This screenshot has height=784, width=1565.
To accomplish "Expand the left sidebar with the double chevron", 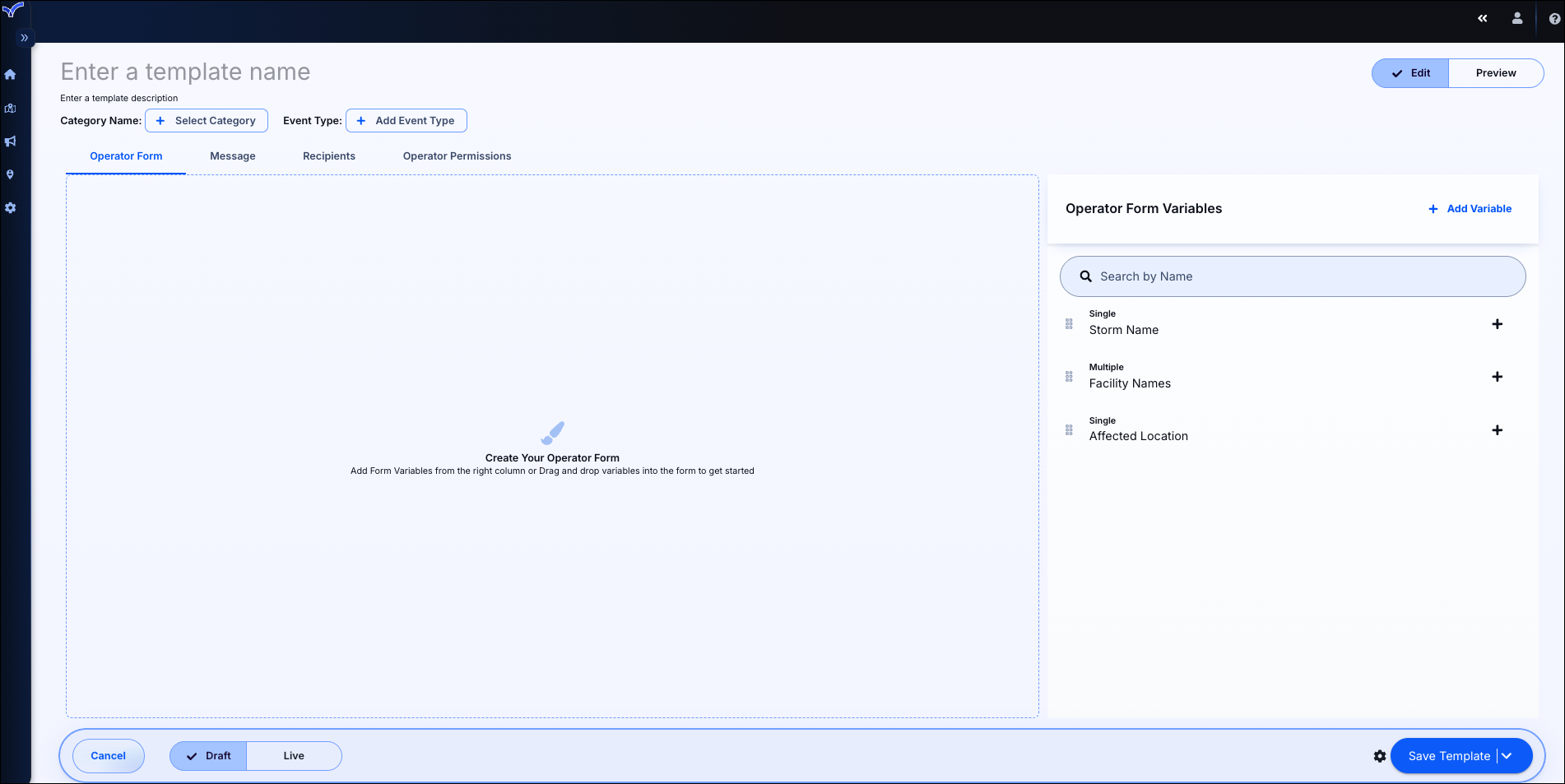I will tap(25, 38).
